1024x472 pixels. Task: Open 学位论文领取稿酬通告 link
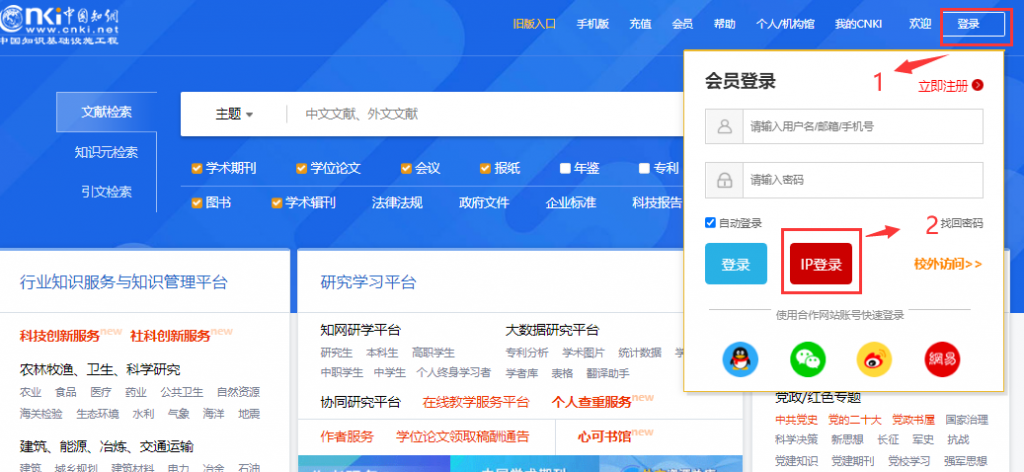click(x=462, y=436)
